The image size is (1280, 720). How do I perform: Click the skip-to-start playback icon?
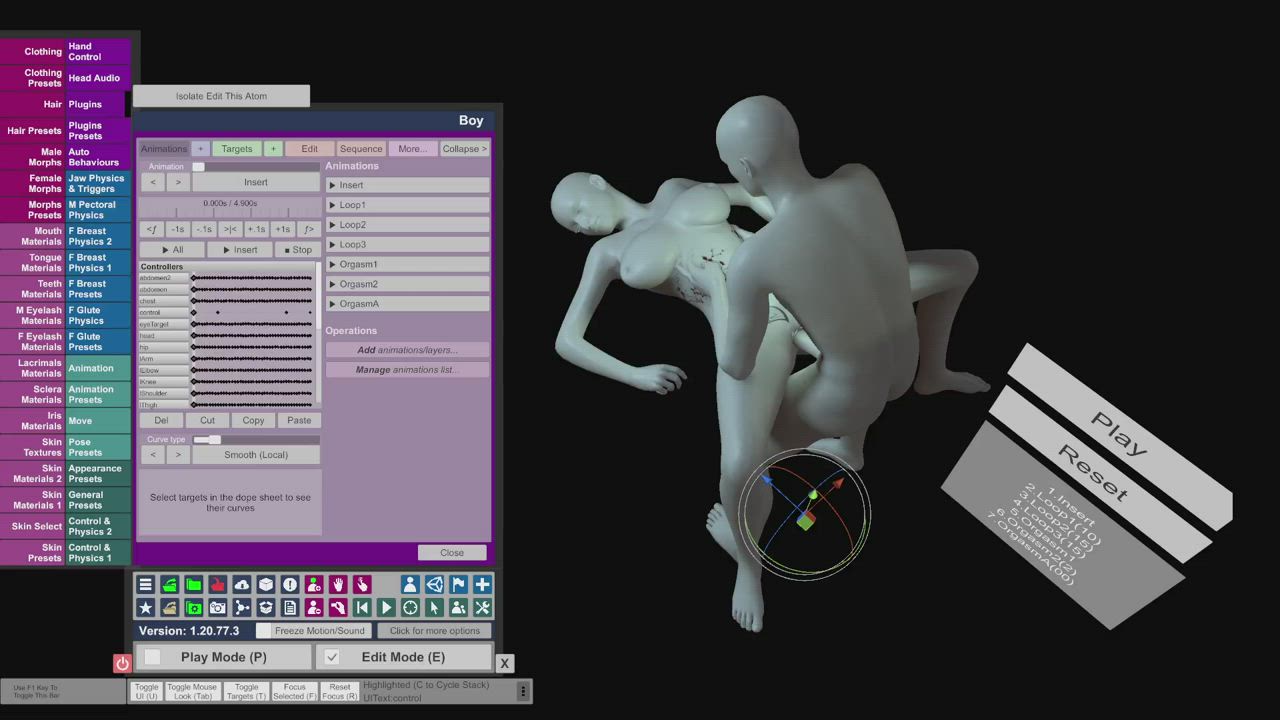pyautogui.click(x=362, y=608)
